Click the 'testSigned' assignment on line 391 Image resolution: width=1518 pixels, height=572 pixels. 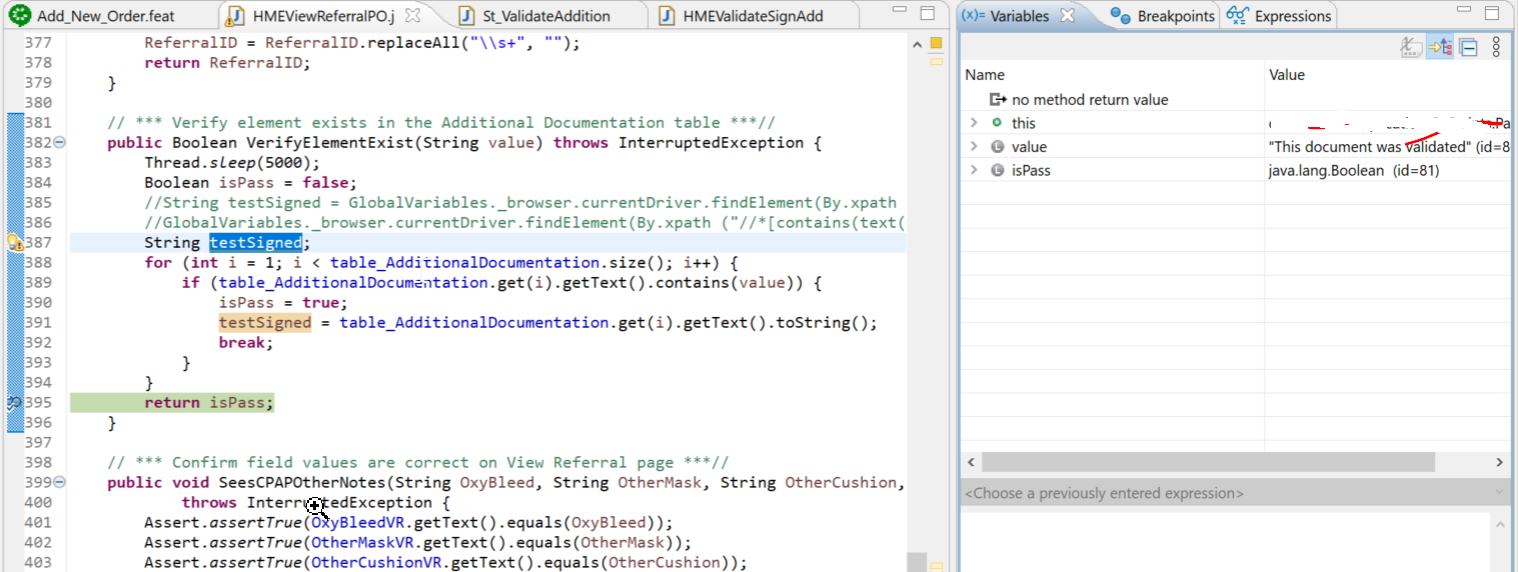pos(548,323)
